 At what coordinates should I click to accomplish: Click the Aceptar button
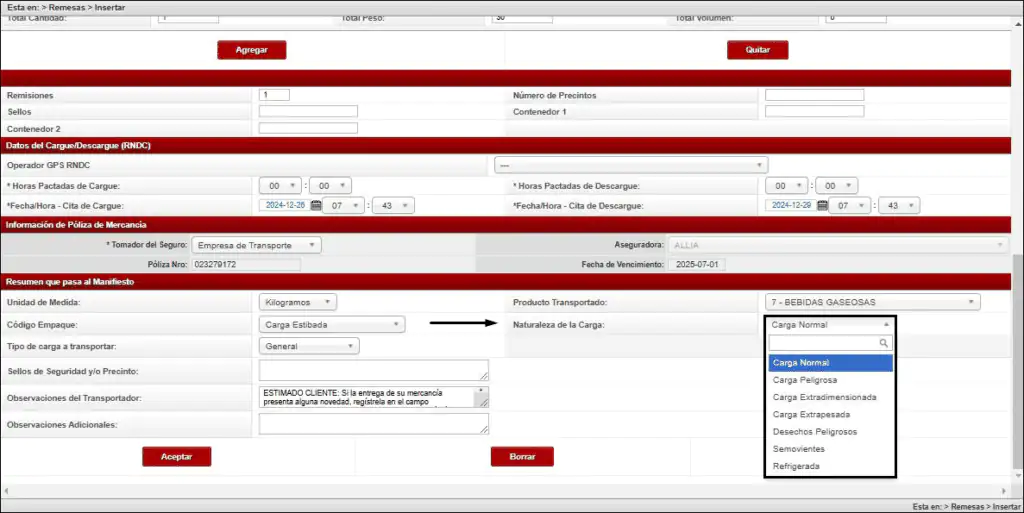(176, 456)
